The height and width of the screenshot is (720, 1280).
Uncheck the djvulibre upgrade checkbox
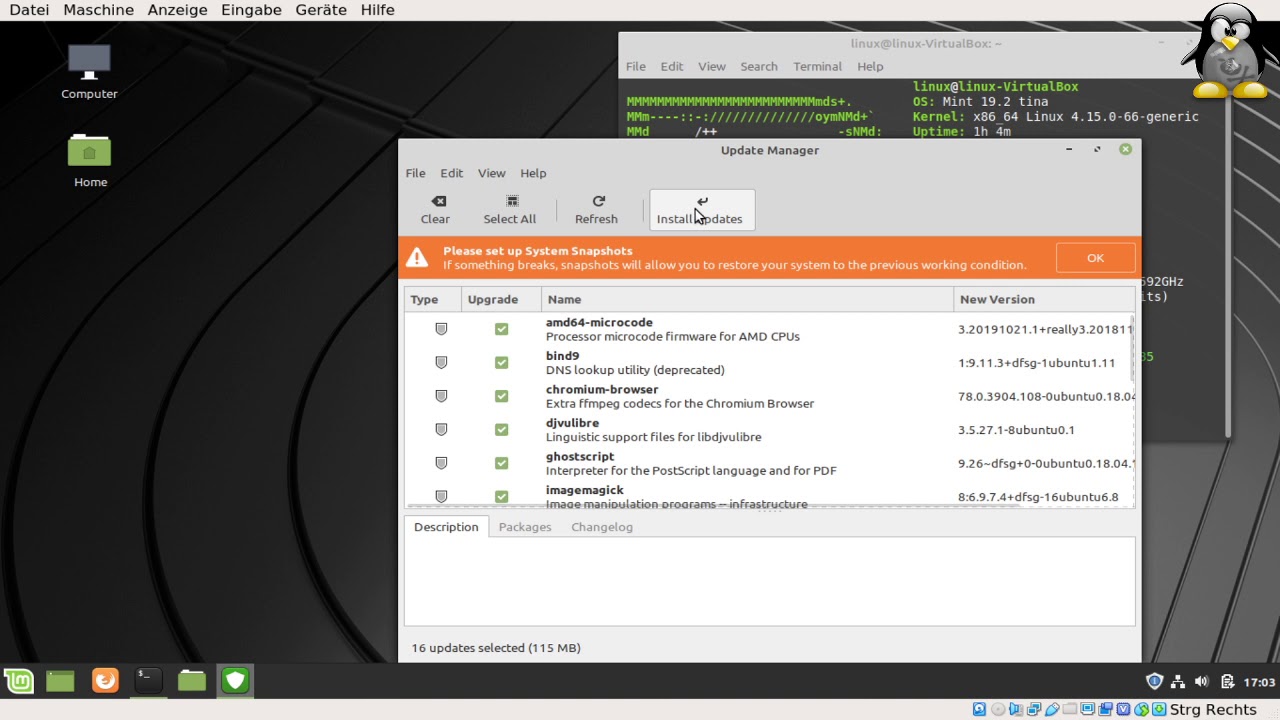coord(501,430)
